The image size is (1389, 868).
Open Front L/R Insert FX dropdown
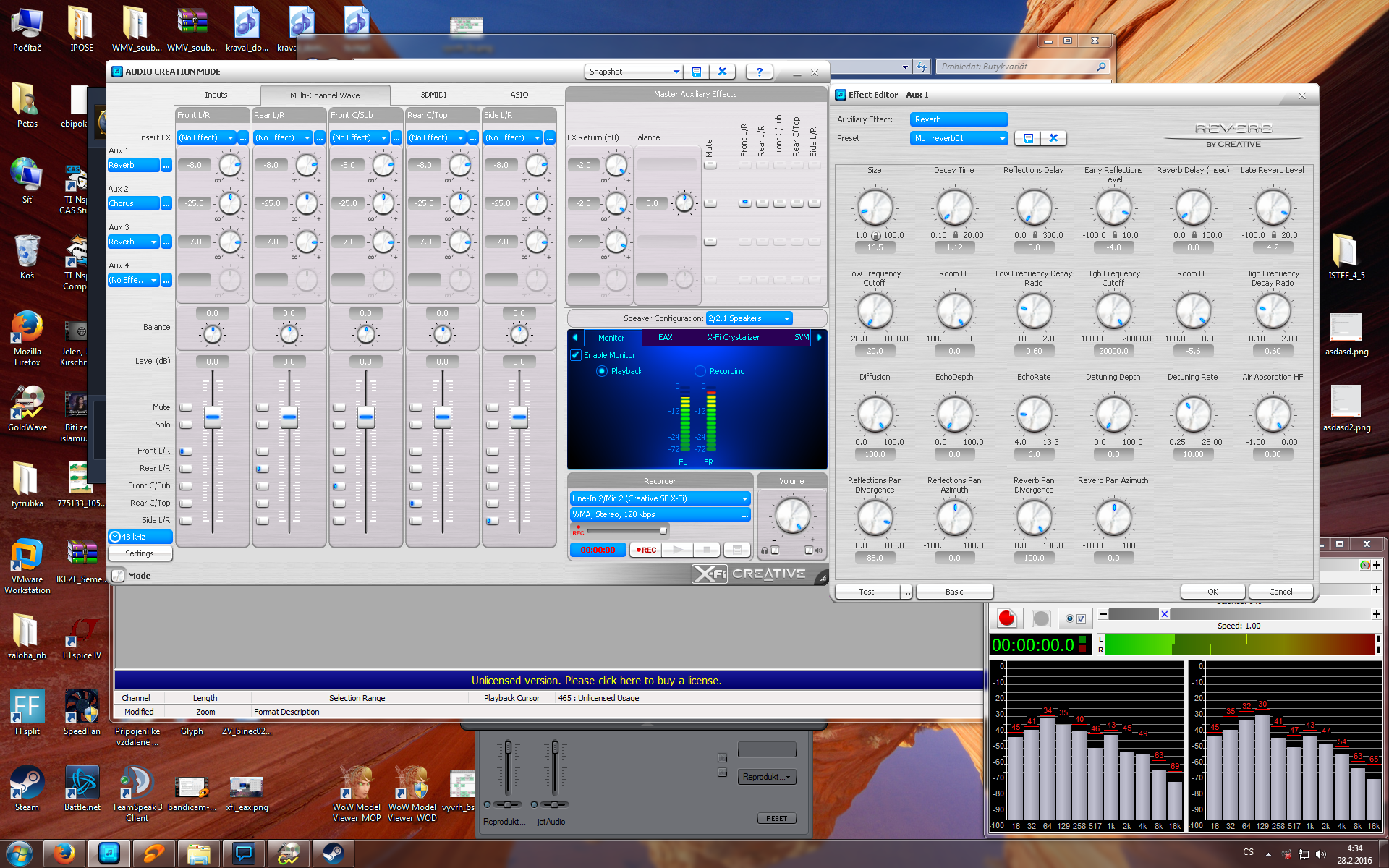(x=206, y=137)
